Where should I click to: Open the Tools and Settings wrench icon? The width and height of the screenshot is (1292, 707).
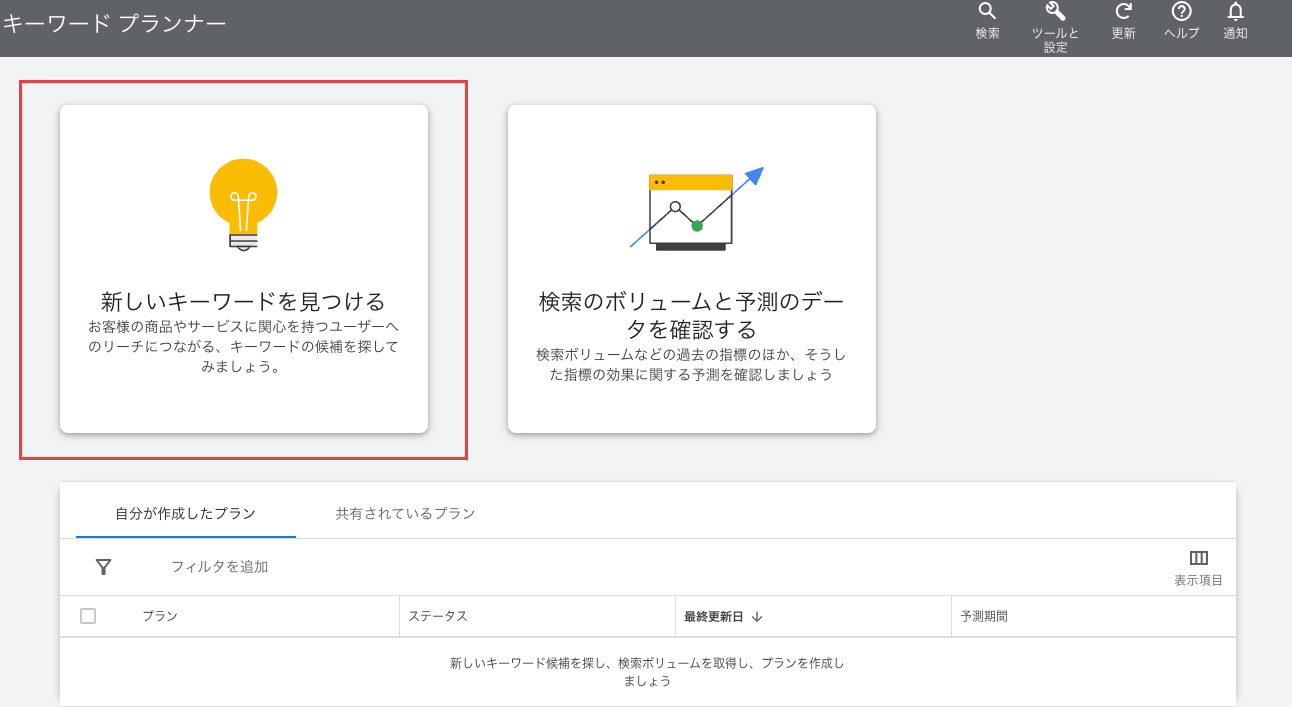1055,12
